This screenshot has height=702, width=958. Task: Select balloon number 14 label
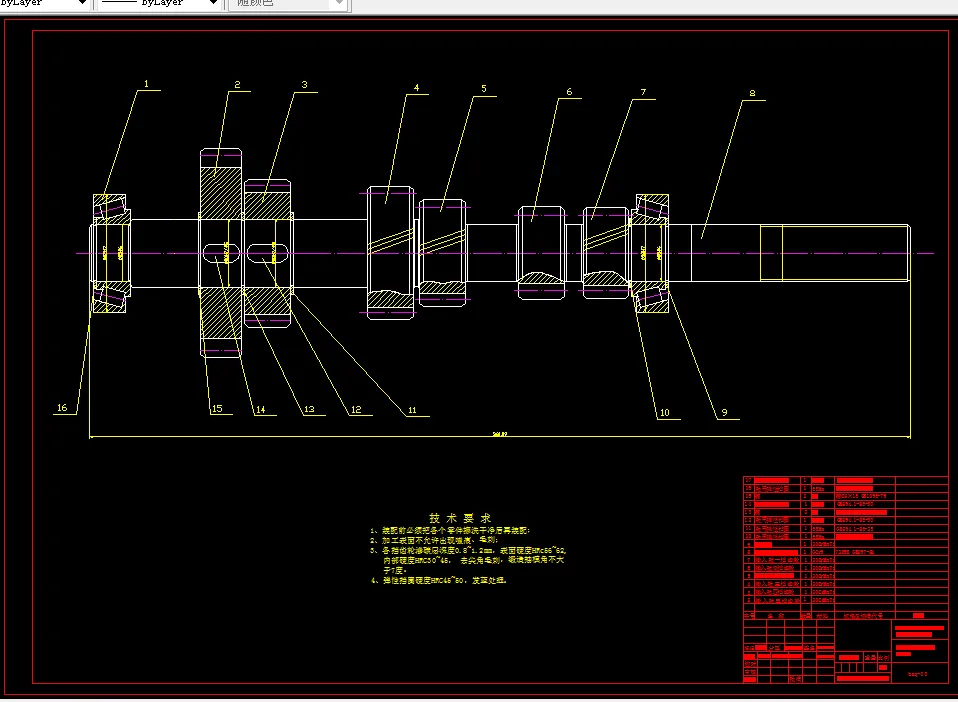[261, 409]
